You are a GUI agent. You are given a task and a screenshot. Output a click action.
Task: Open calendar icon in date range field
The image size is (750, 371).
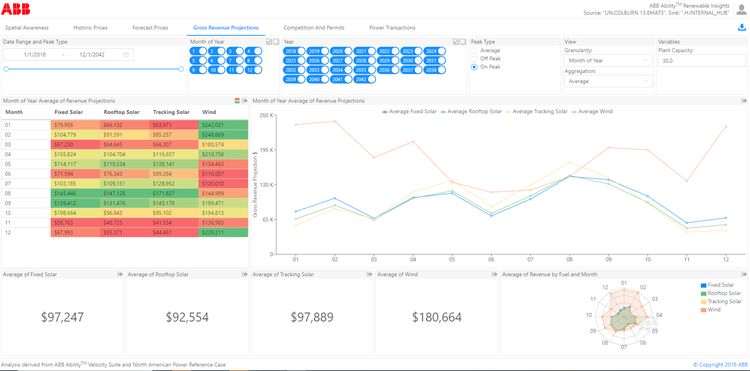pyautogui.click(x=126, y=55)
